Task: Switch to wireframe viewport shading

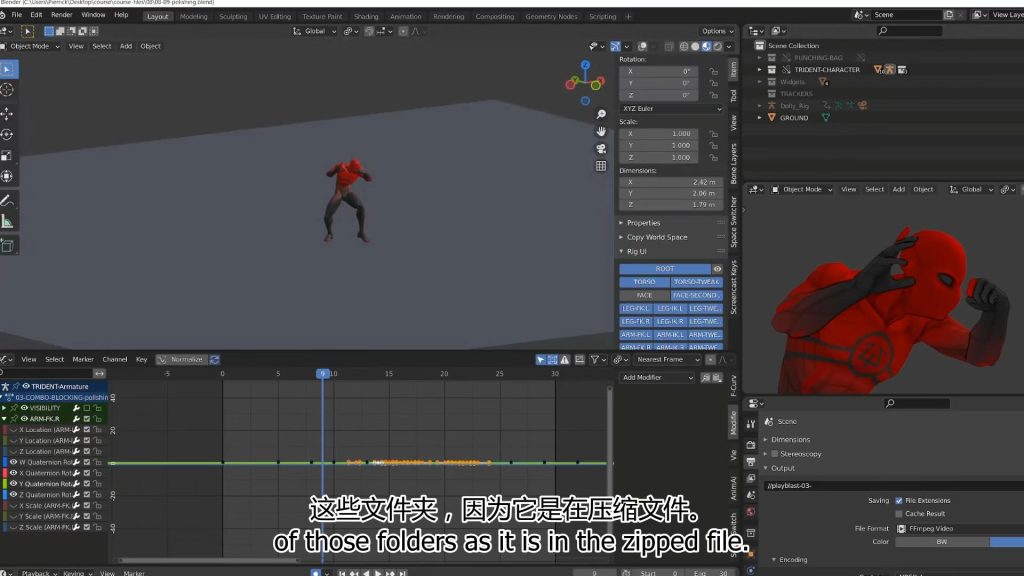Action: (x=684, y=46)
